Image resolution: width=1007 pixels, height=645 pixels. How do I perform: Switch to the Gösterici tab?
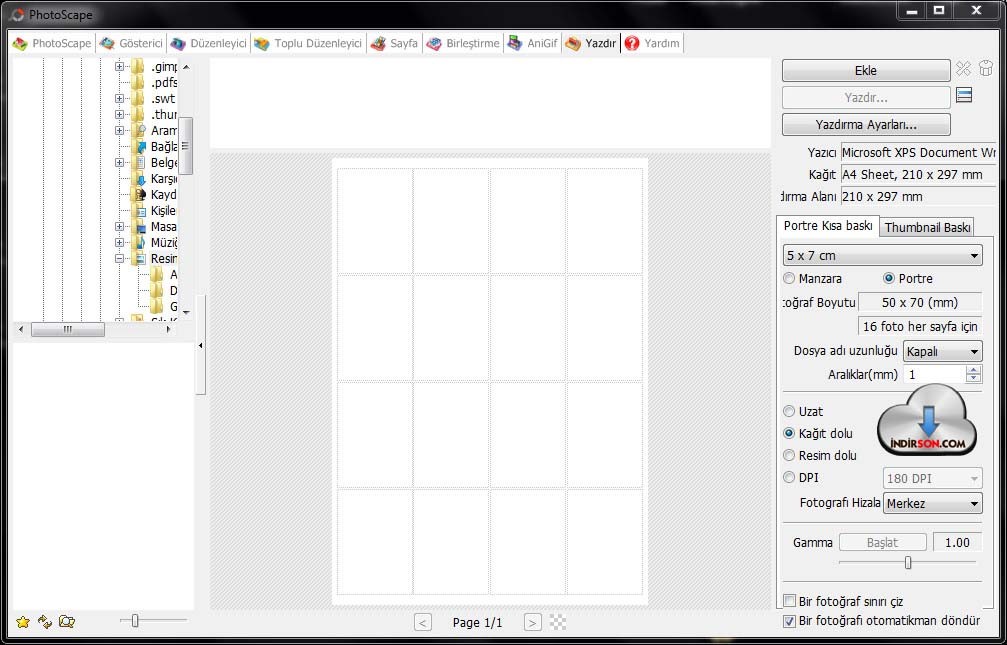point(131,44)
